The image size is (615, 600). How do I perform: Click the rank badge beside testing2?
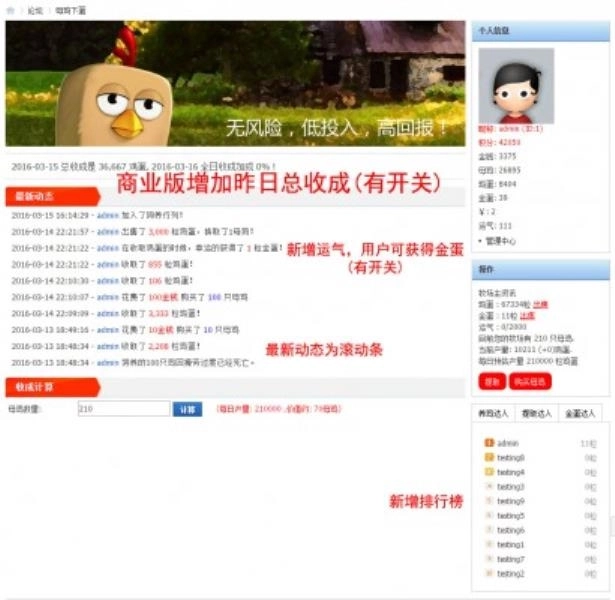(489, 574)
